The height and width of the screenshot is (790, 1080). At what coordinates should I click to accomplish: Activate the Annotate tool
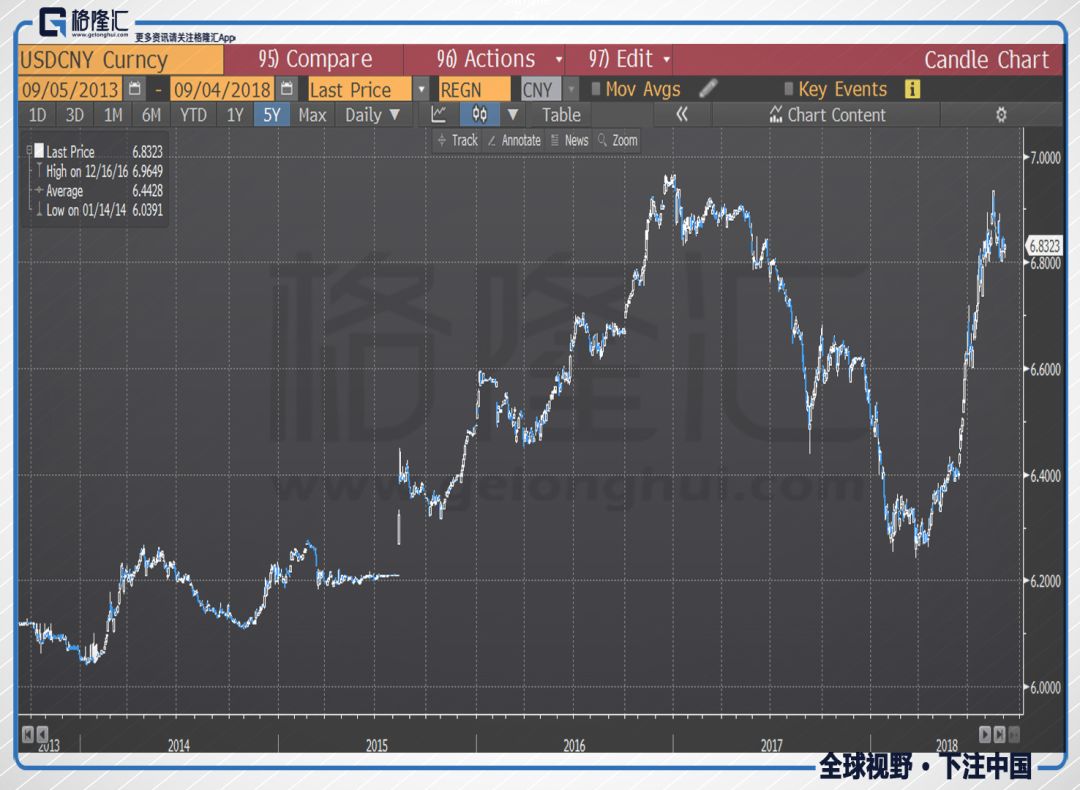pos(514,141)
